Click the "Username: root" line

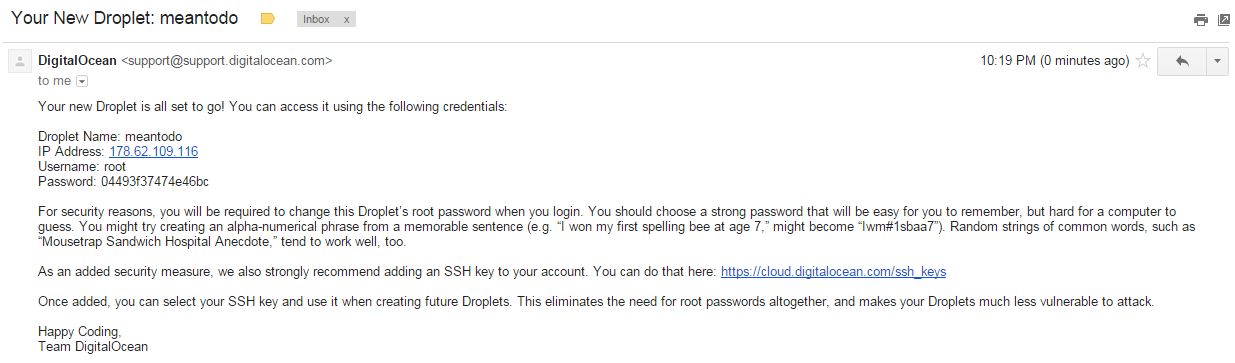click(82, 166)
